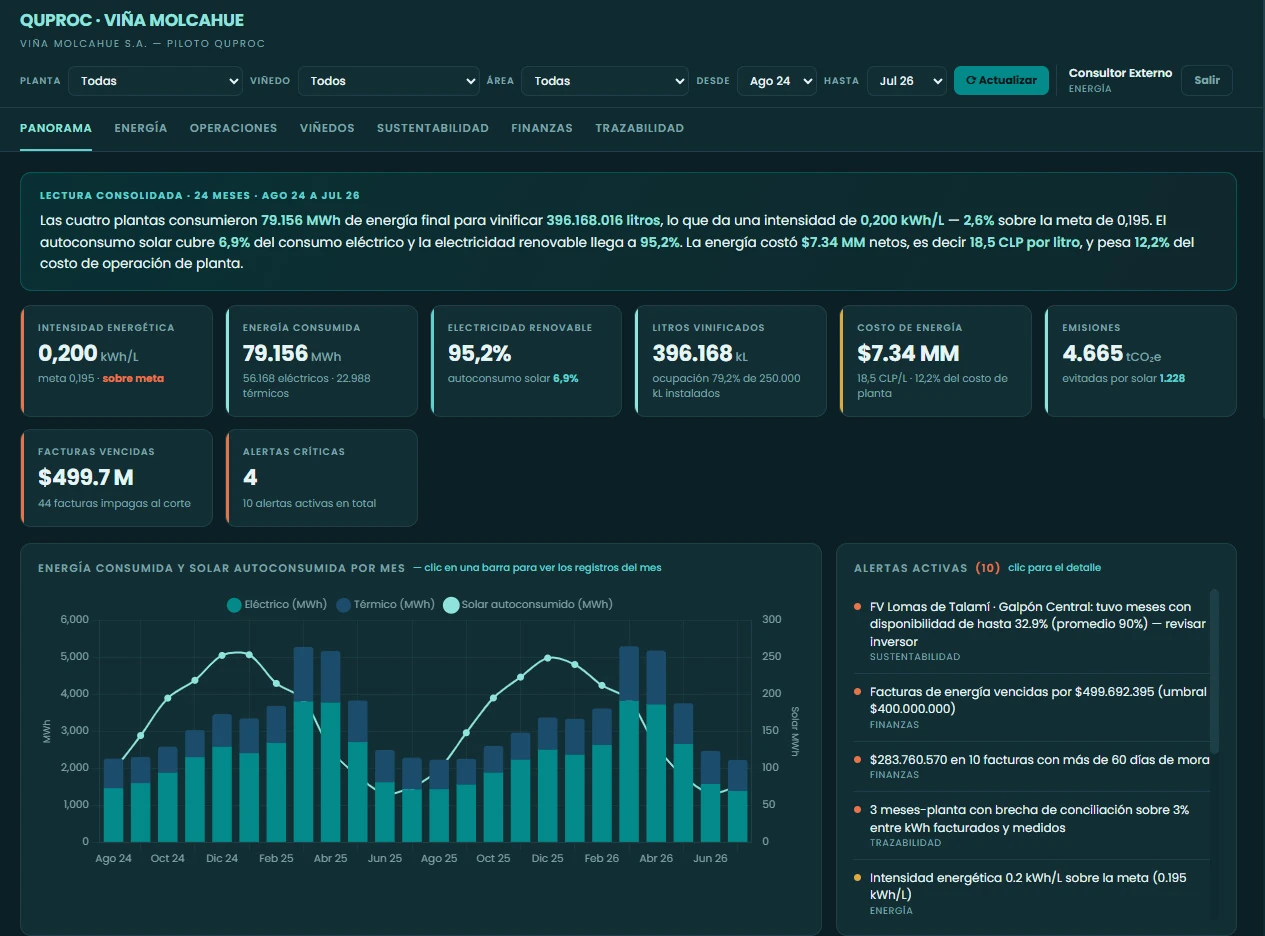This screenshot has width=1265, height=936.
Task: Click the Dic 24 bar in the chart
Action: [222, 777]
